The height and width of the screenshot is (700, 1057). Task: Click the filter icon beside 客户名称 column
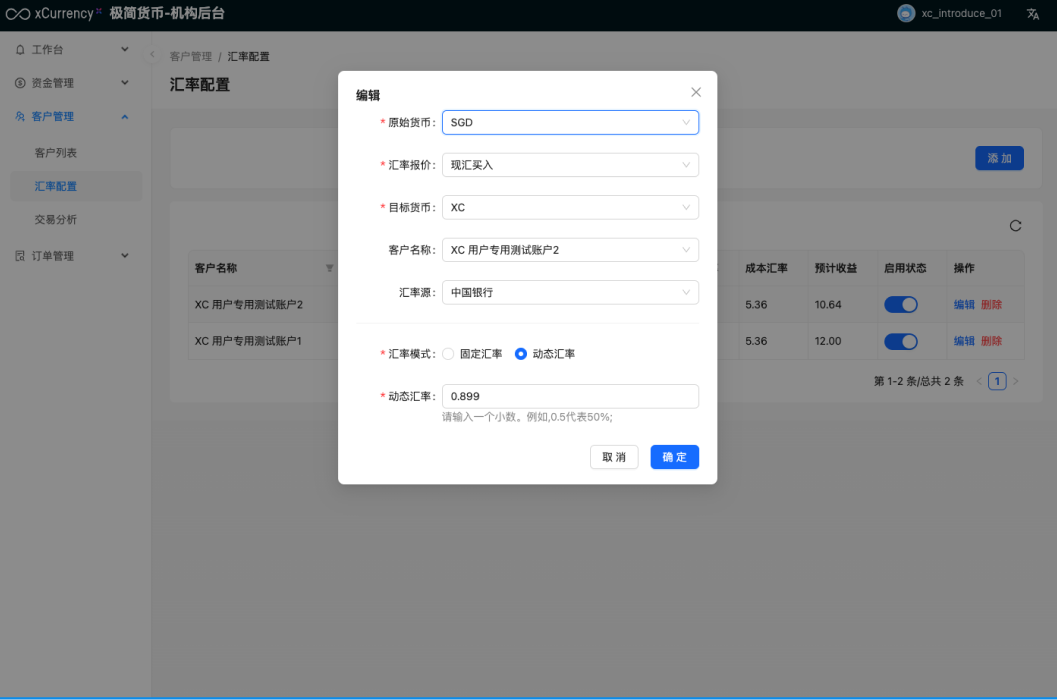pos(330,269)
